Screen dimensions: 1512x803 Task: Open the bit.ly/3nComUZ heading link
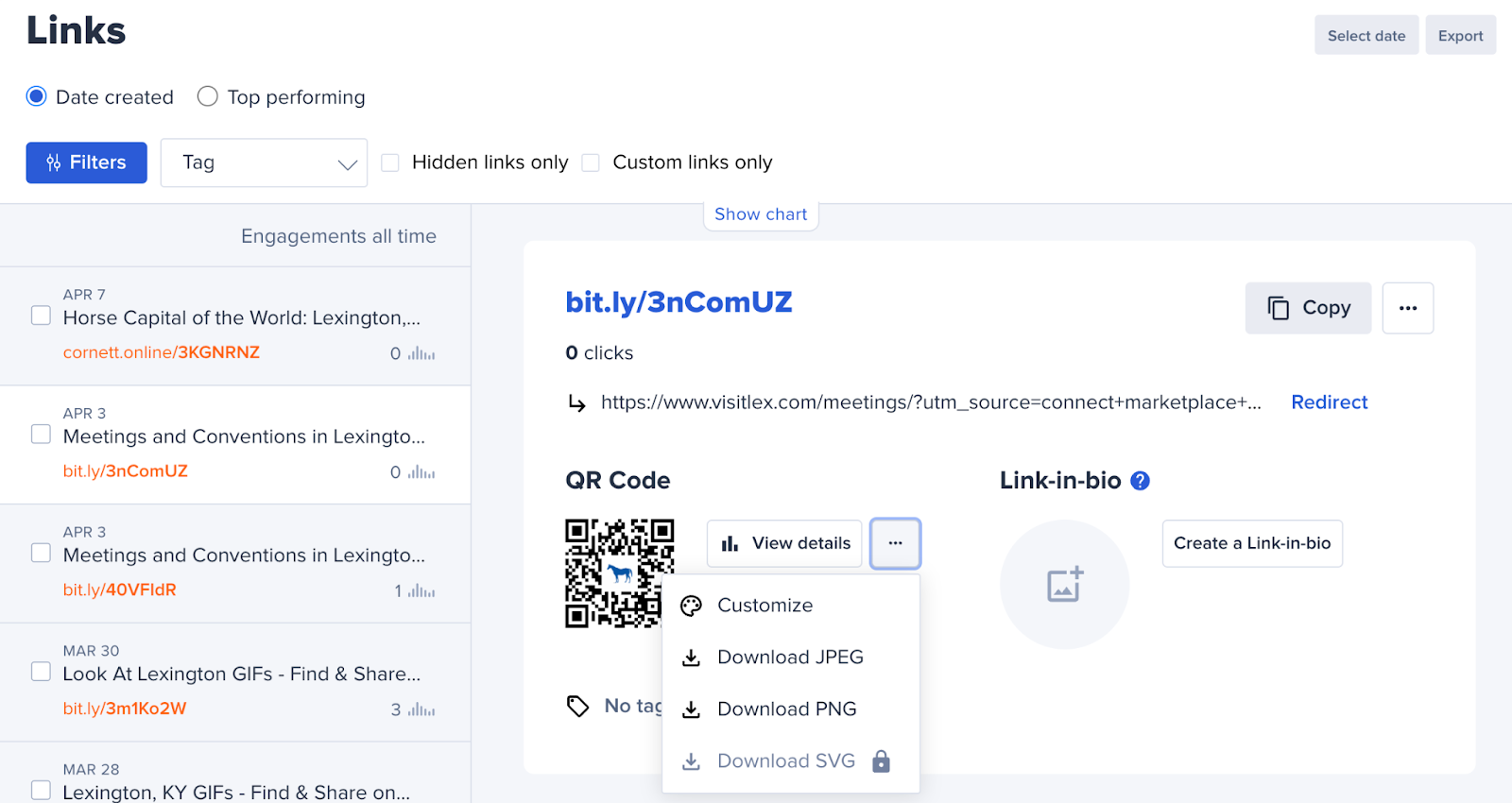[x=679, y=302]
